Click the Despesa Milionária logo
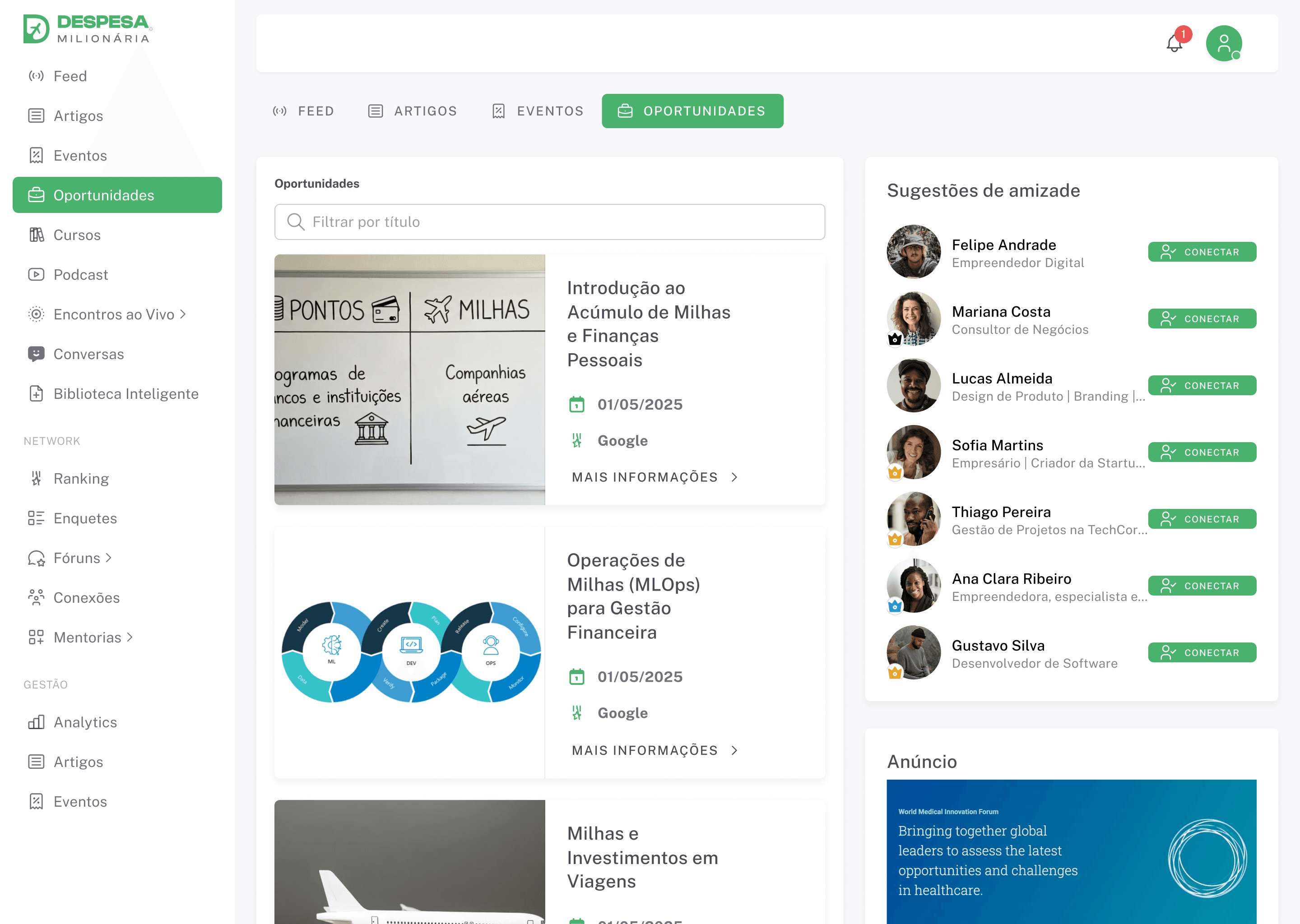1300x924 pixels. (87, 28)
